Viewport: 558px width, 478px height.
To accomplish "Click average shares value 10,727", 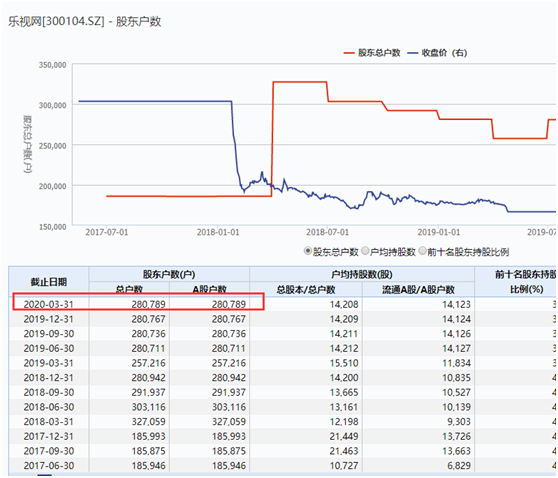I will (x=344, y=466).
